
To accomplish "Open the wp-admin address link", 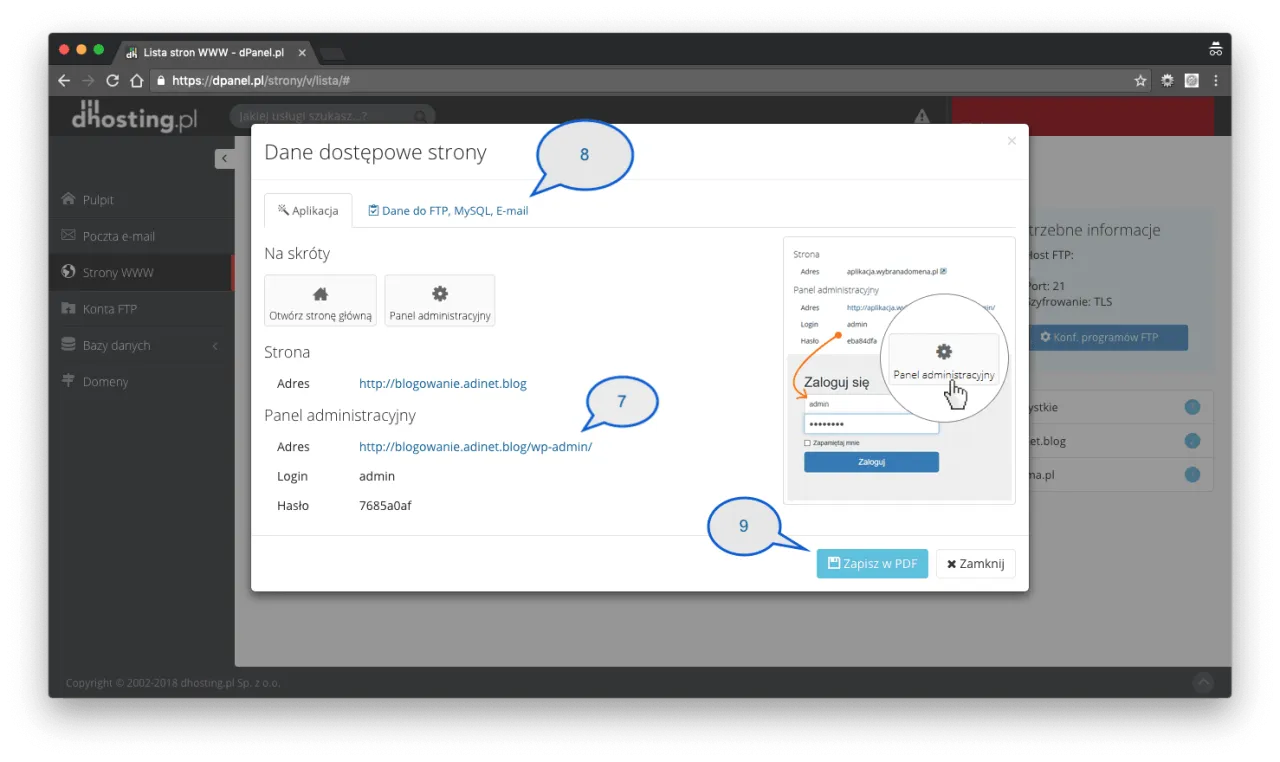I will 475,447.
